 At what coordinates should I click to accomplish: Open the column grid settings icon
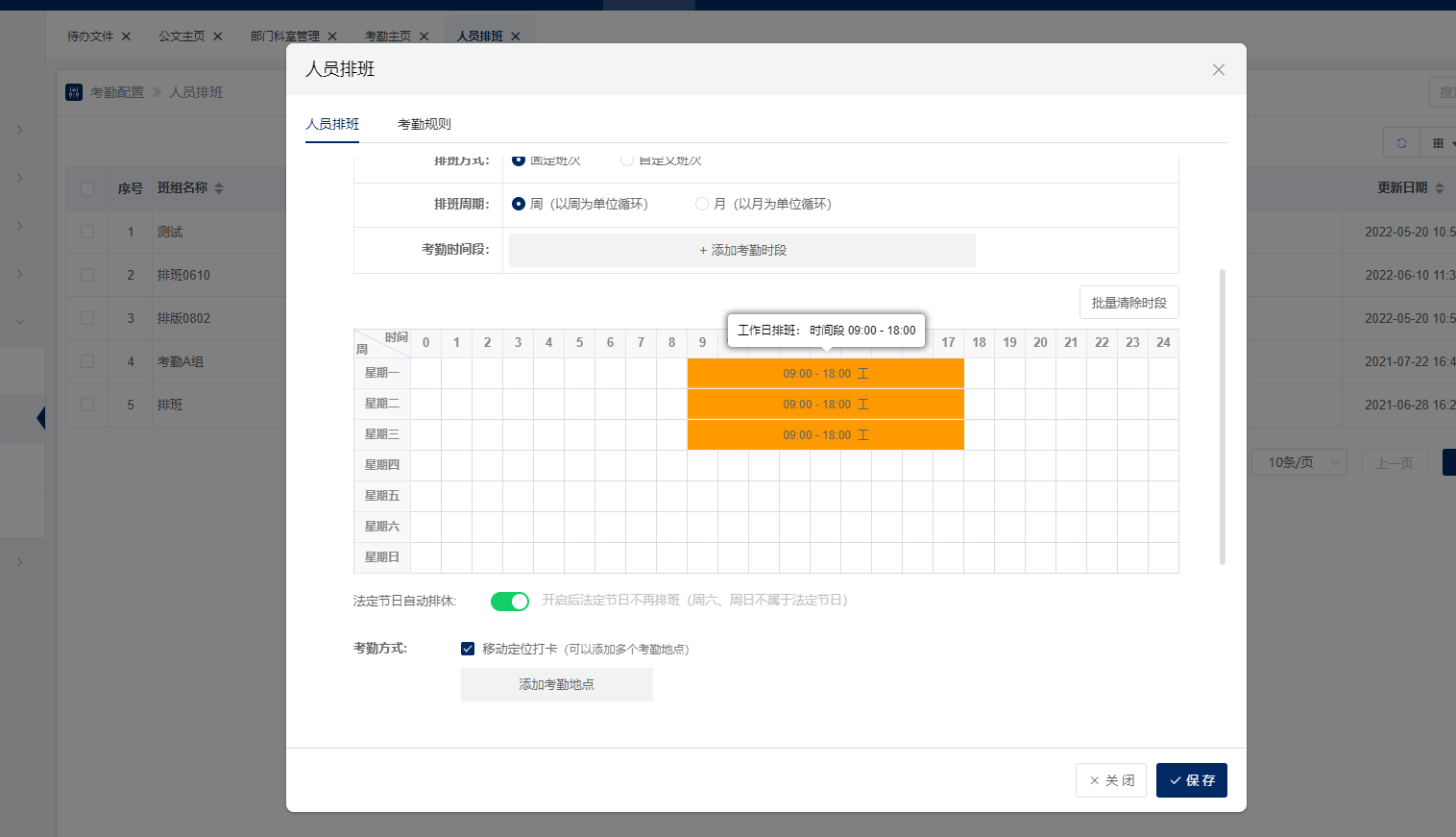click(x=1438, y=143)
